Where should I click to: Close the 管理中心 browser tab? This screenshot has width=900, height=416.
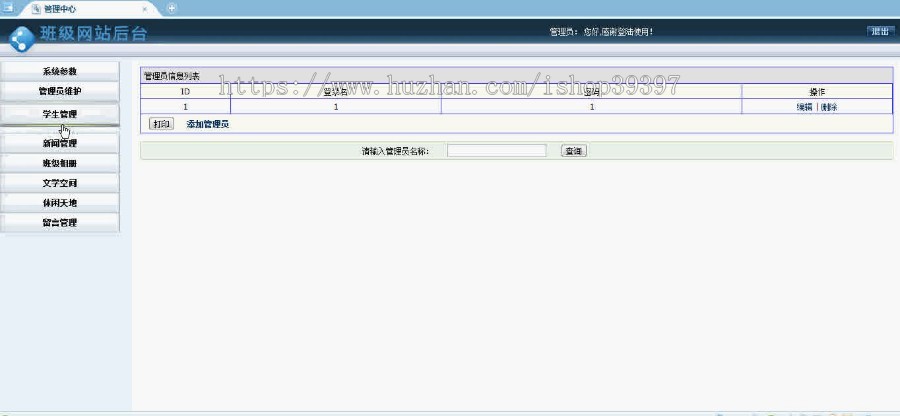click(x=145, y=9)
